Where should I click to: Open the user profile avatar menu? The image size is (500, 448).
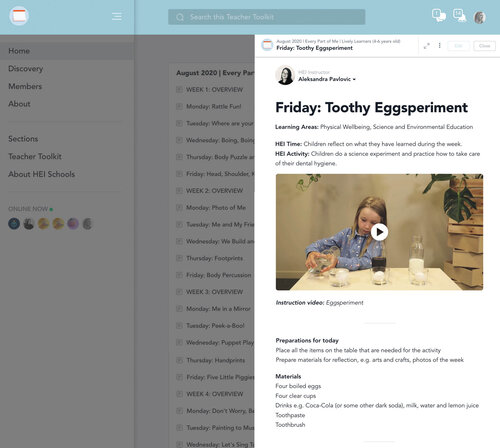(x=480, y=17)
